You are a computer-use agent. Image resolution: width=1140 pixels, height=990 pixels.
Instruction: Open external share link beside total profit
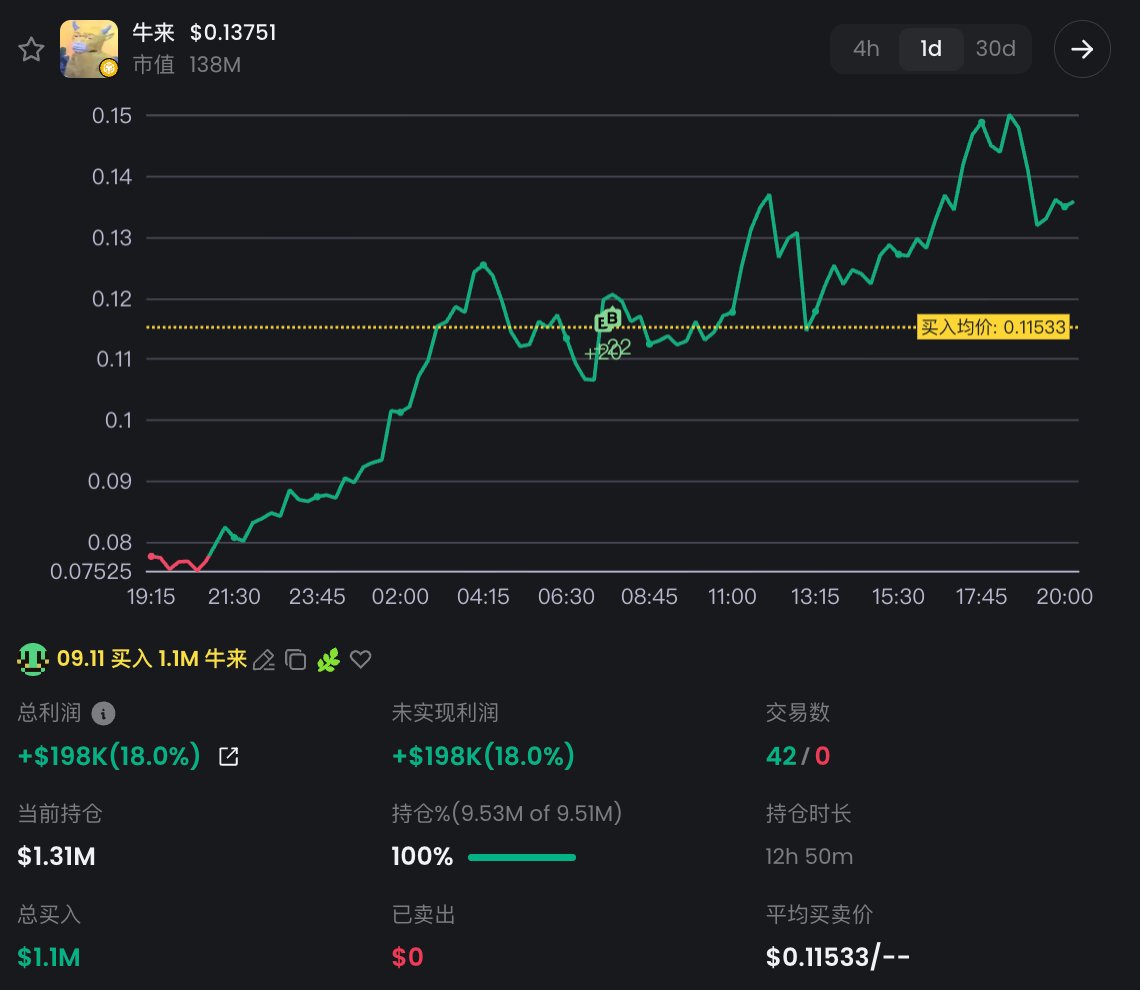tap(228, 757)
